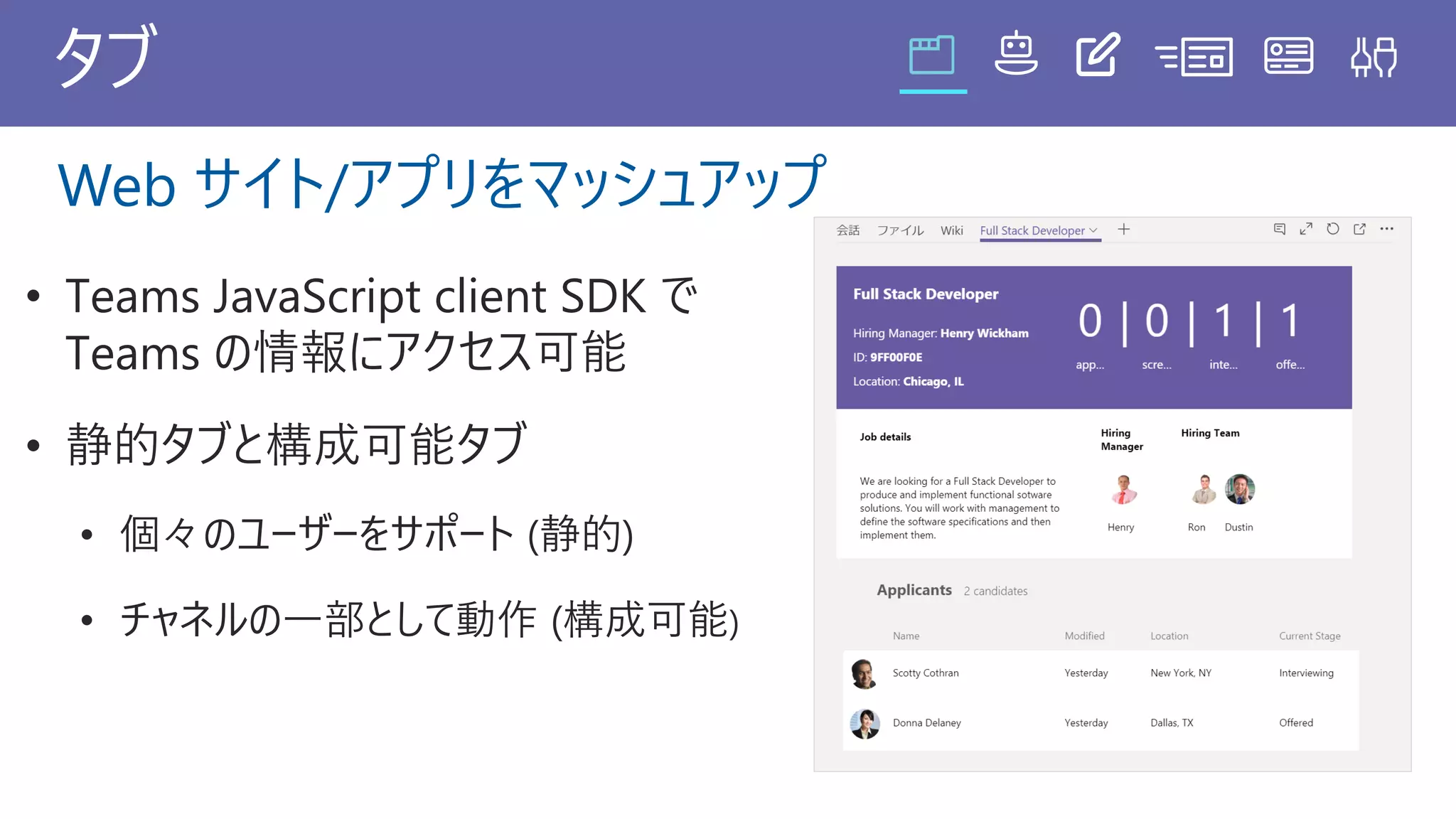Image resolution: width=1456 pixels, height=819 pixels.
Task: Click Dustin's hiring team avatar
Action: coord(1240,489)
